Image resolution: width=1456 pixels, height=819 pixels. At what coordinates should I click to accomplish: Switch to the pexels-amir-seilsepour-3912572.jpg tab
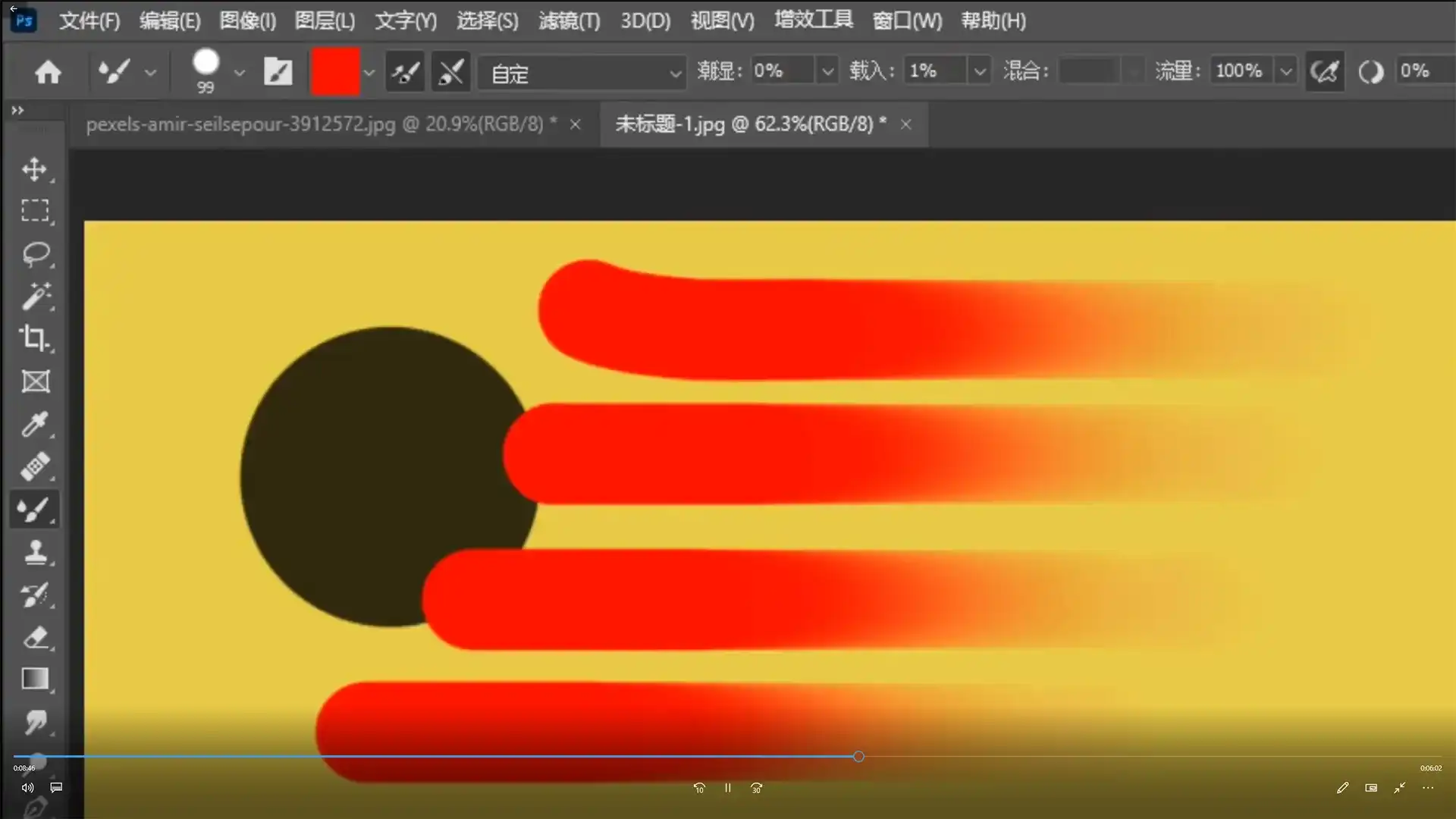pos(326,124)
